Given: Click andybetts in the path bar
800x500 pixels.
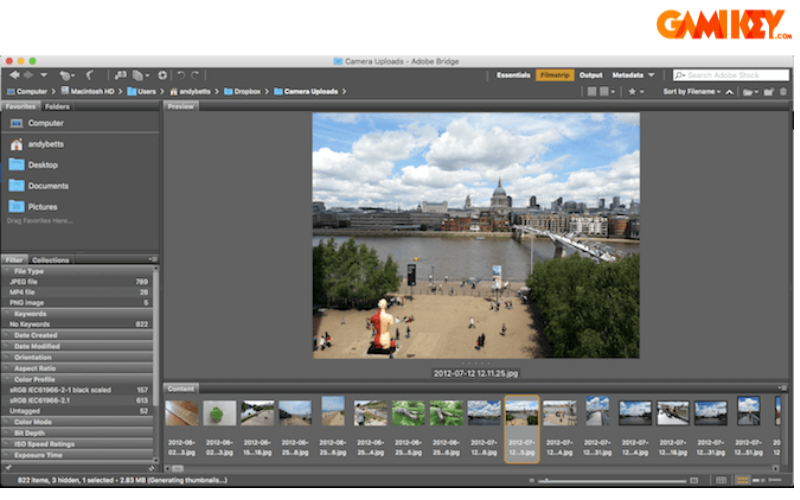Looking at the screenshot, I should tap(190, 91).
